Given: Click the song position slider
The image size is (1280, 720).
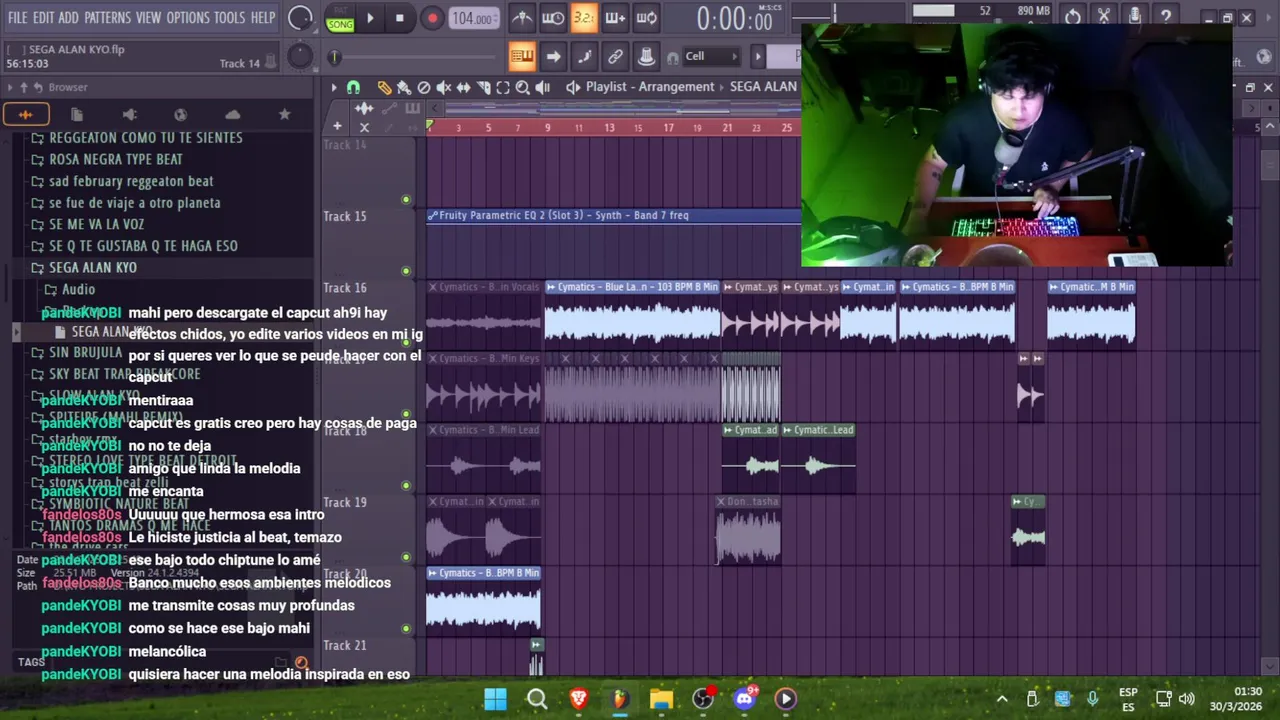Looking at the screenshot, I should (x=413, y=57).
